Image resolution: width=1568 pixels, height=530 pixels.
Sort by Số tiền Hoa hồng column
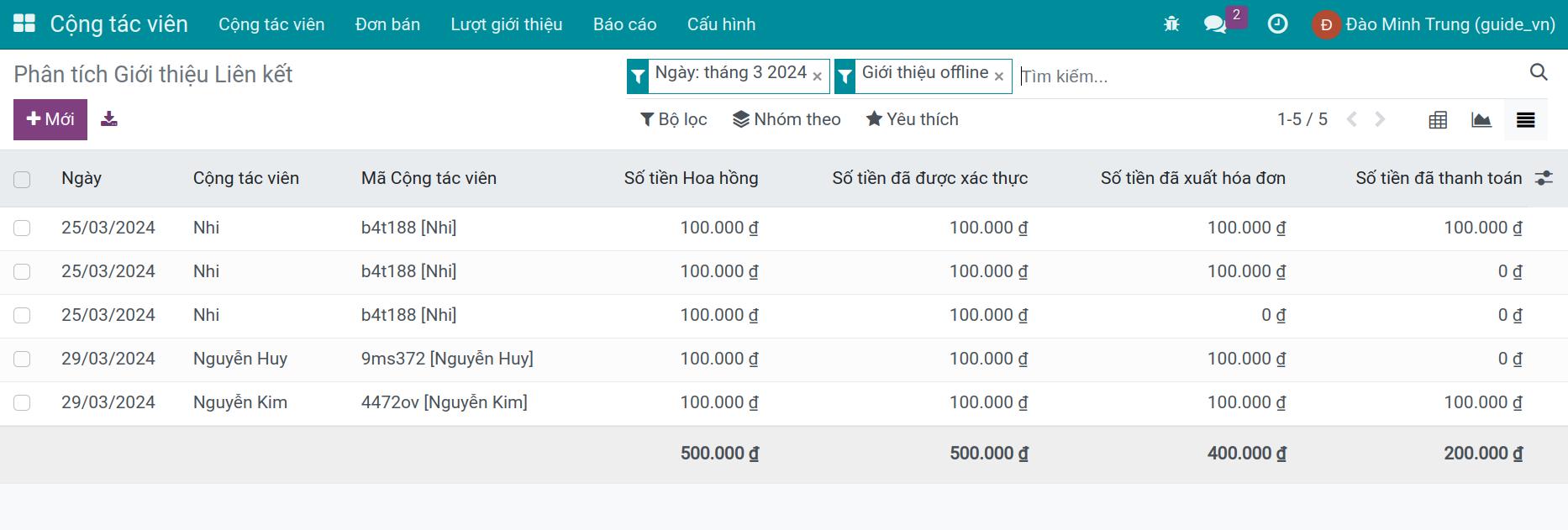pyautogui.click(x=691, y=178)
